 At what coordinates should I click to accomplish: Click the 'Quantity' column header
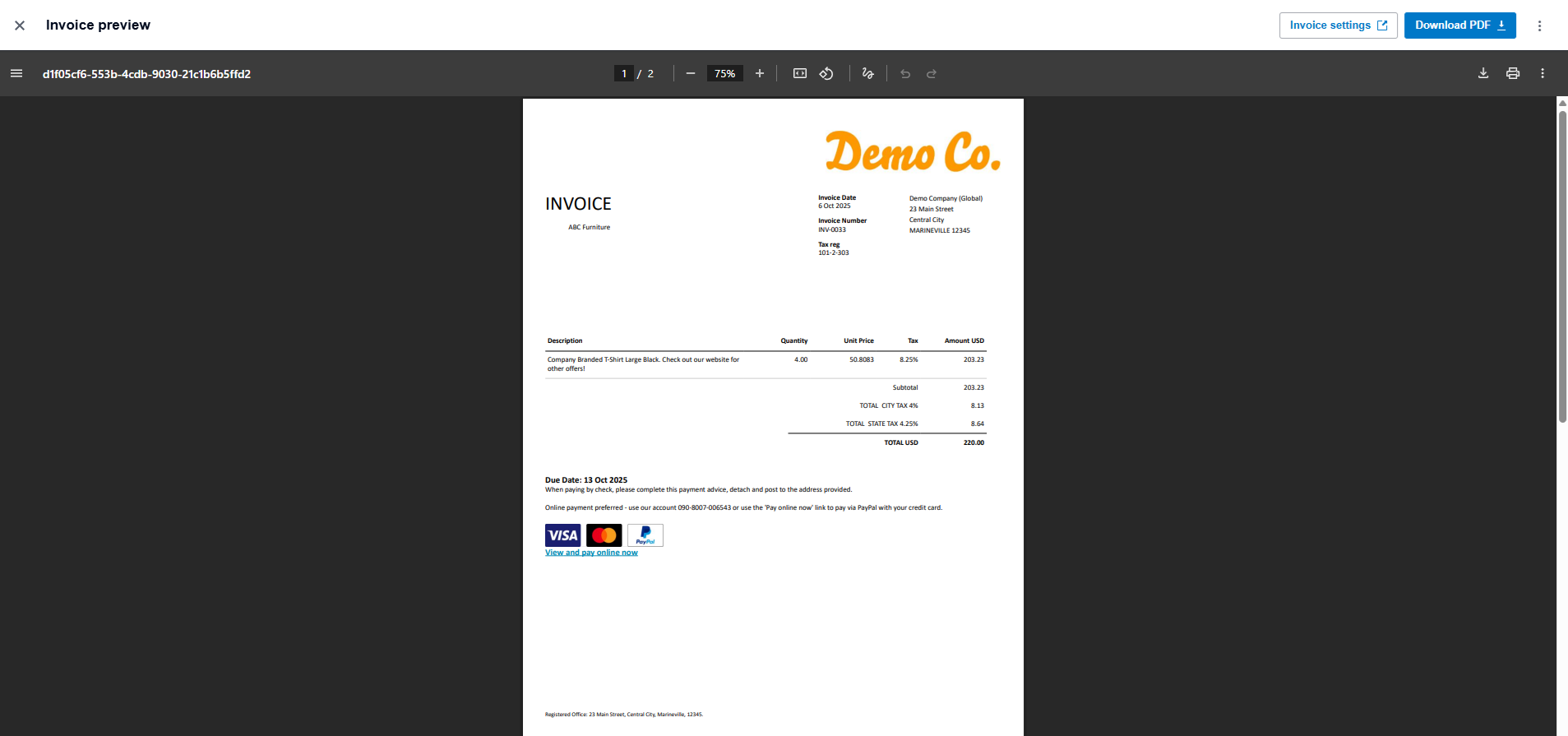click(794, 340)
